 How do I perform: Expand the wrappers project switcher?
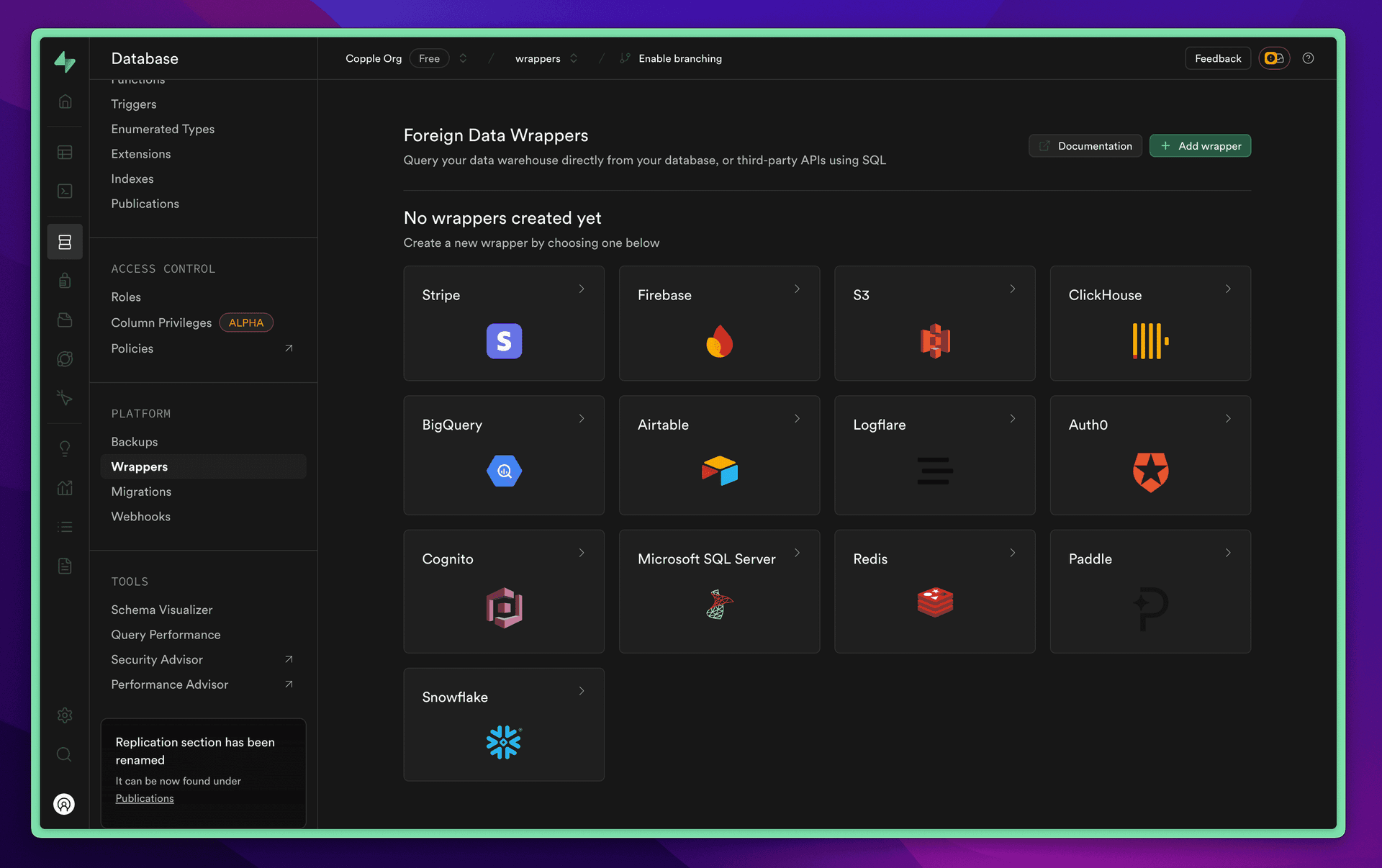pyautogui.click(x=574, y=58)
